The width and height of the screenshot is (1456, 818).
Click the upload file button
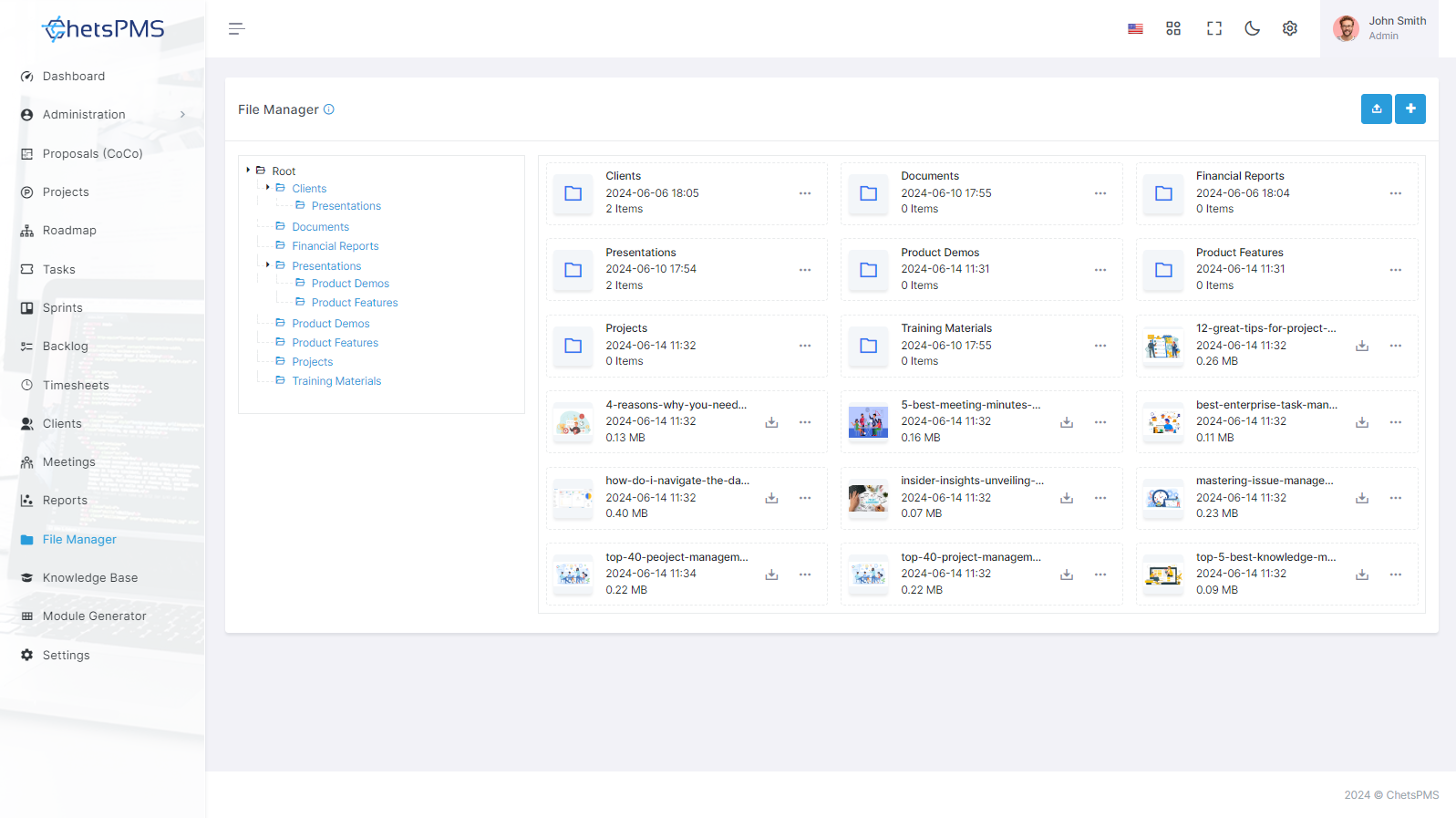[x=1377, y=109]
